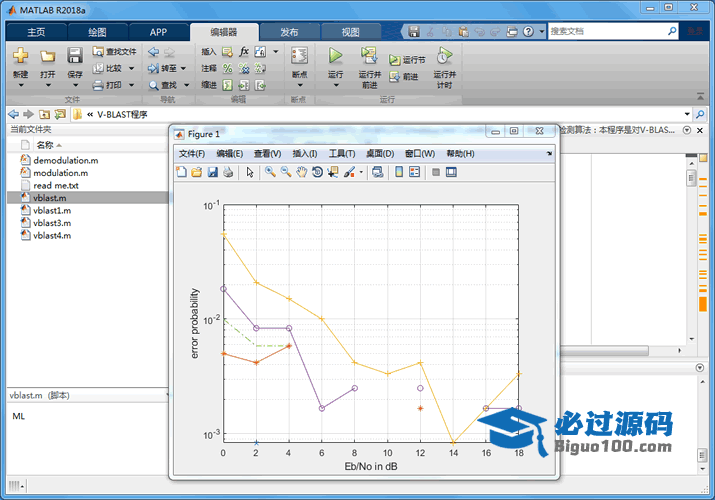Click the Save Figure disk icon
Screen dimensions: 715x500
tap(212, 172)
